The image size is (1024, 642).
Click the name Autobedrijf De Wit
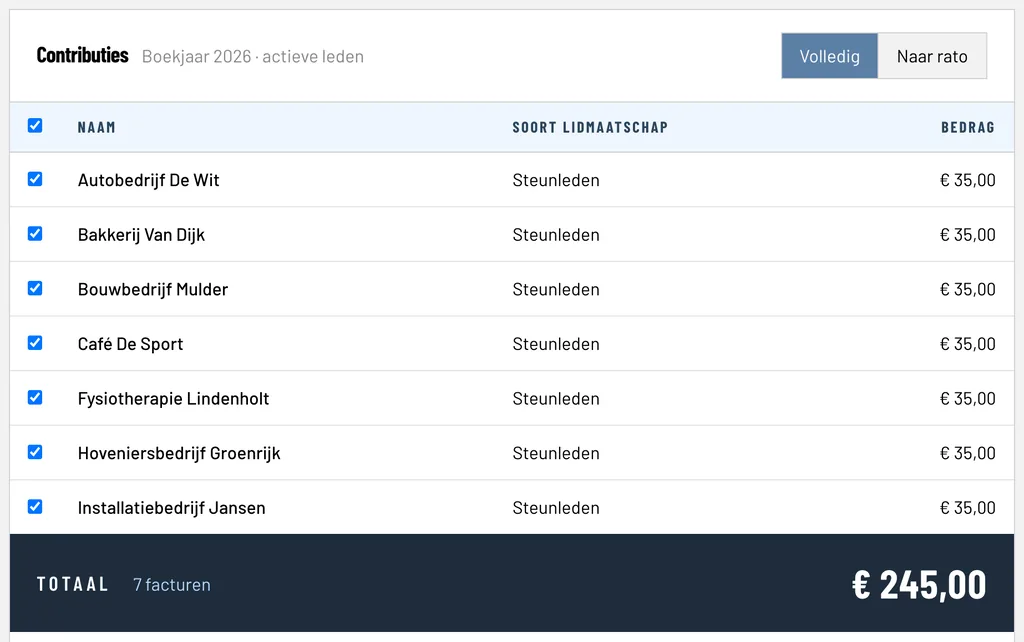(x=148, y=180)
